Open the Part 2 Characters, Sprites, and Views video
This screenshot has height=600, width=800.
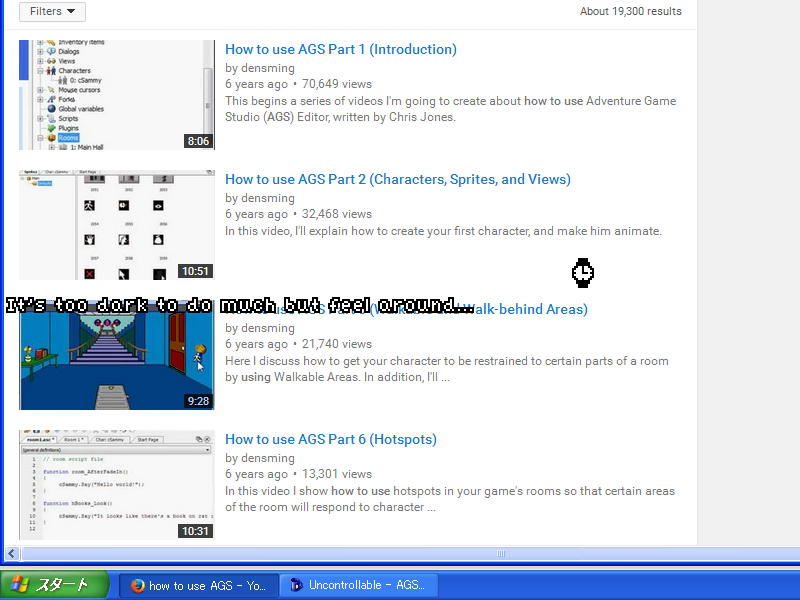tap(397, 179)
